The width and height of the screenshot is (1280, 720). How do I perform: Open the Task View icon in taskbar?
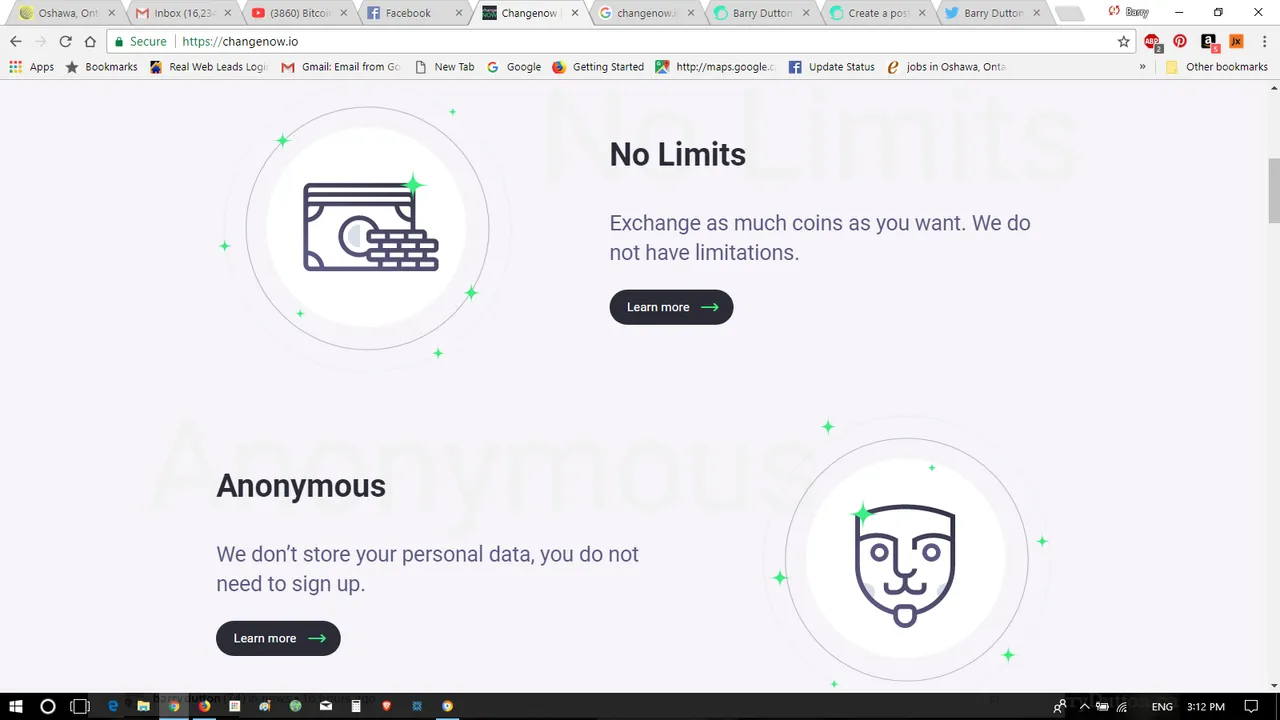(x=80, y=706)
